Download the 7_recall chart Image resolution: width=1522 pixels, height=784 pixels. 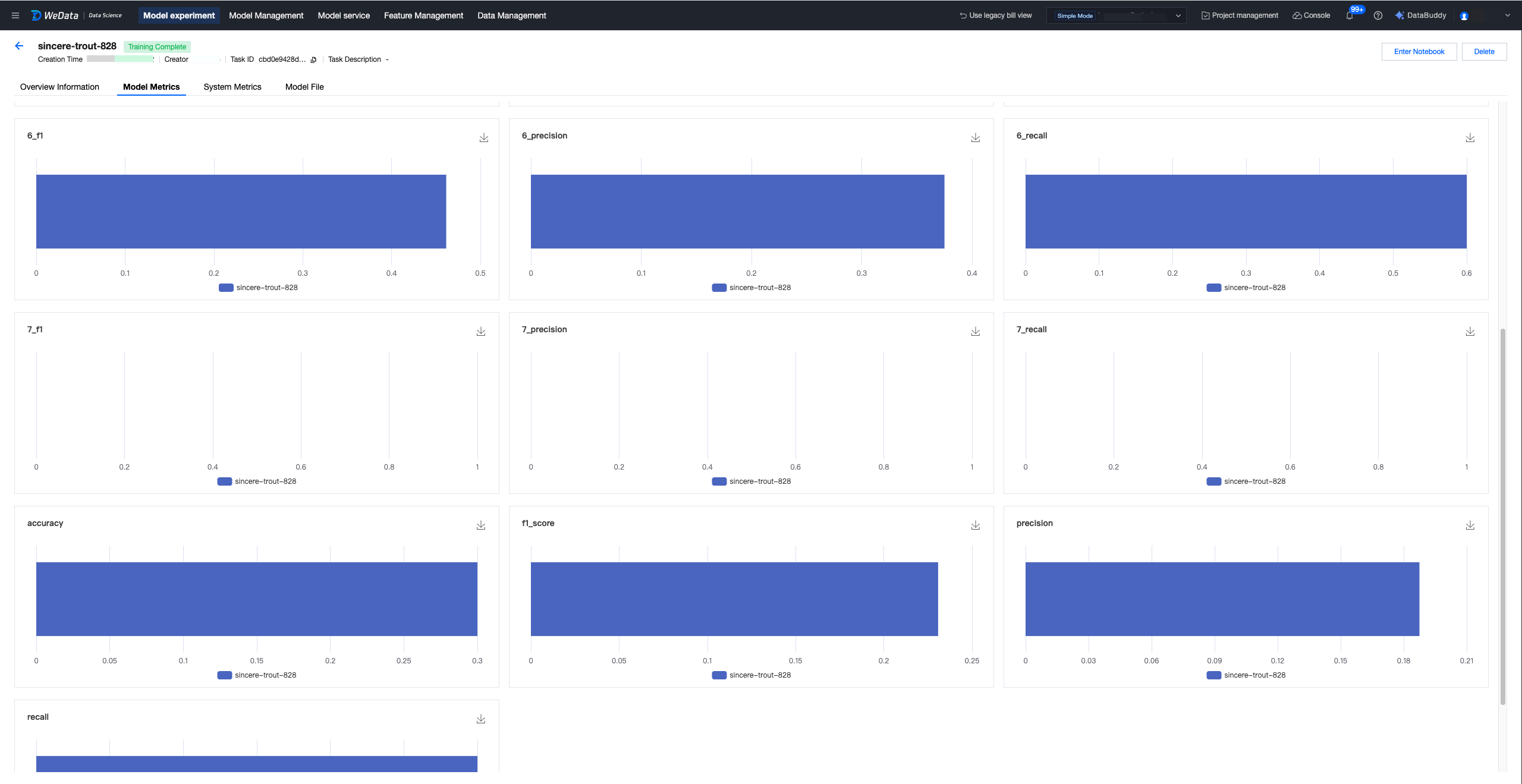click(1470, 332)
